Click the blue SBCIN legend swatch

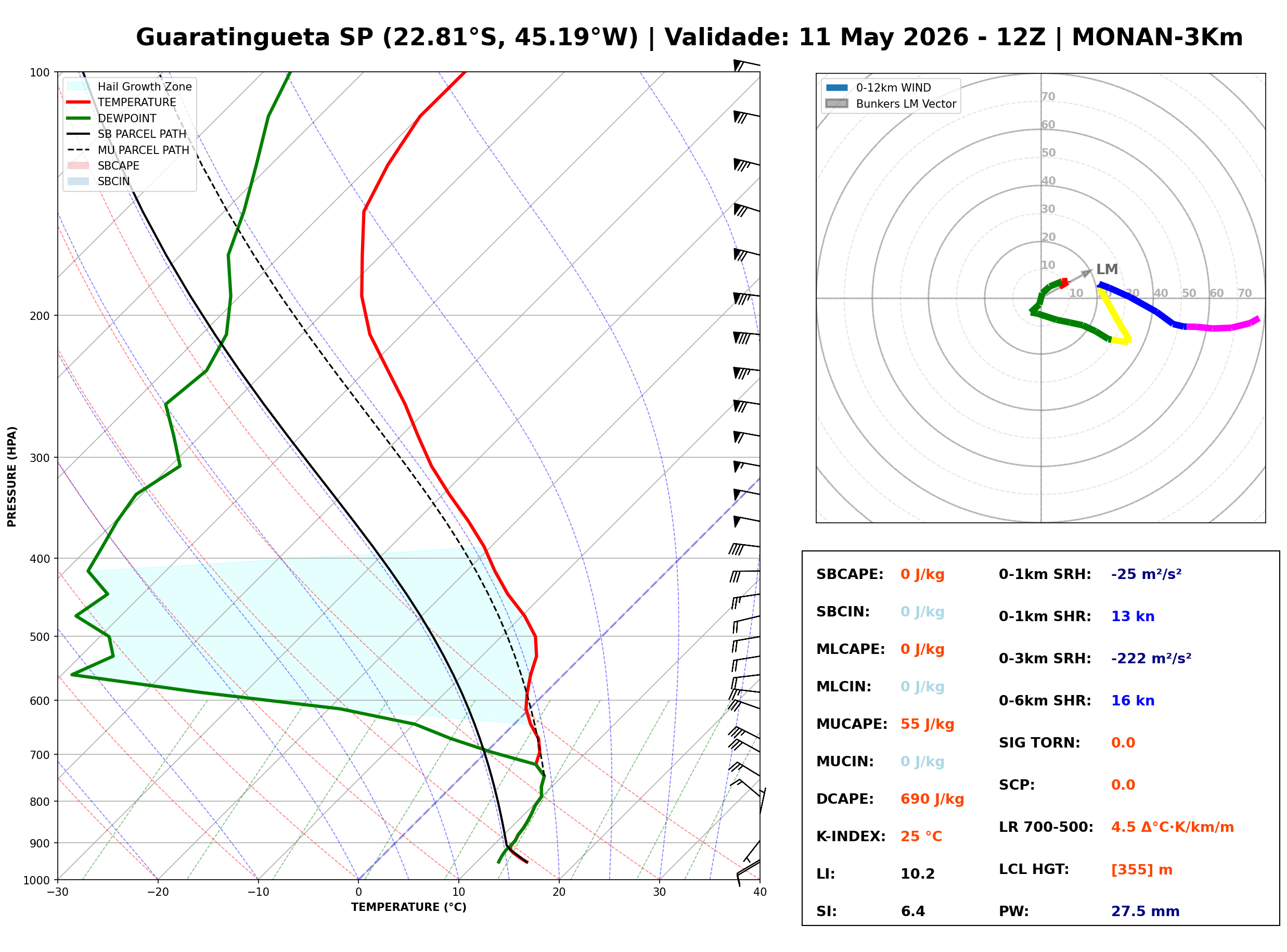[79, 182]
